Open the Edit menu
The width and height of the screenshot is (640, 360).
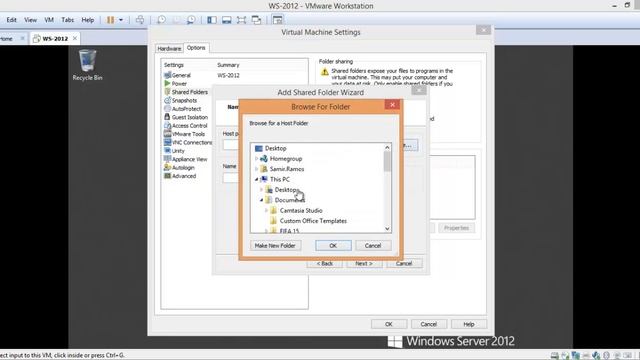click(x=11, y=20)
